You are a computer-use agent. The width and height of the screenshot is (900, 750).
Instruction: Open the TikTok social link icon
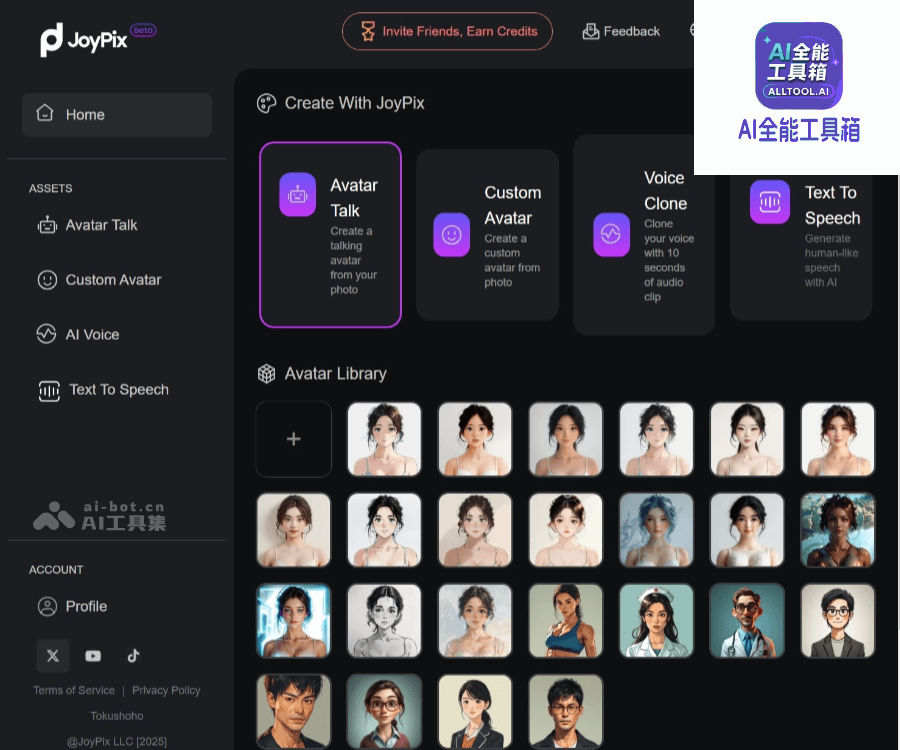tap(133, 656)
